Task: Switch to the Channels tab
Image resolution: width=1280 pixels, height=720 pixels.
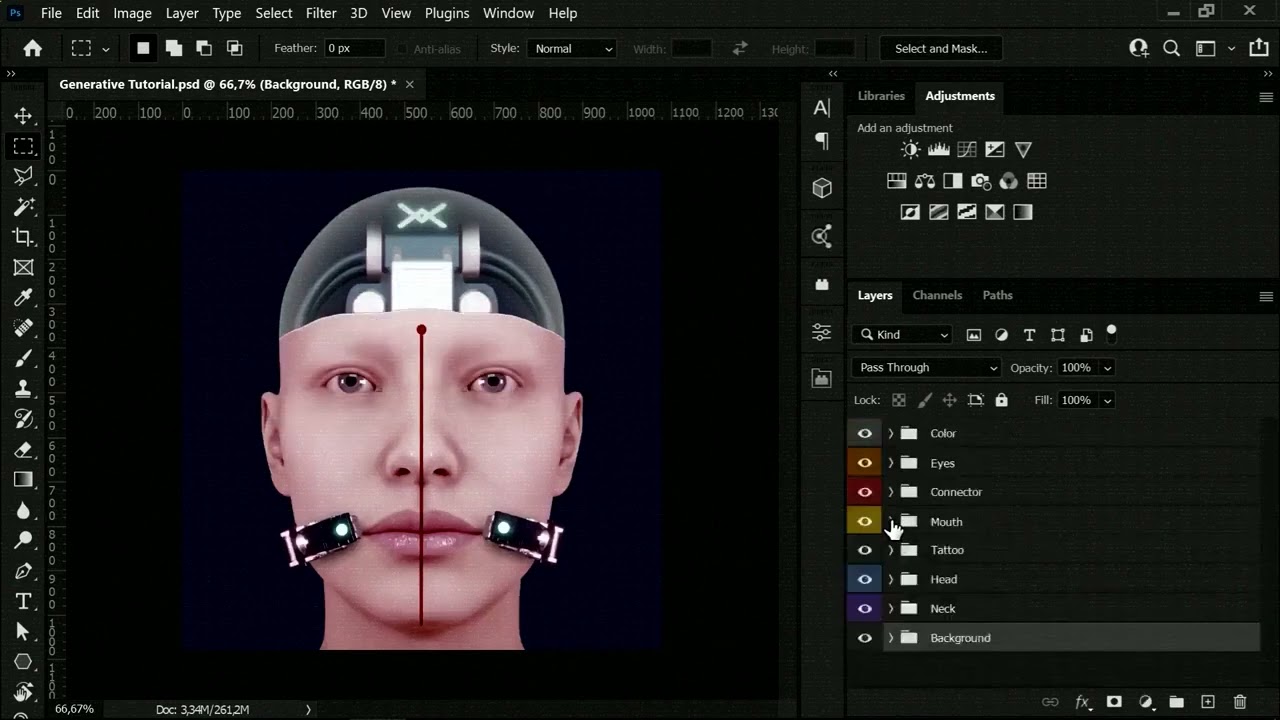Action: [x=937, y=295]
